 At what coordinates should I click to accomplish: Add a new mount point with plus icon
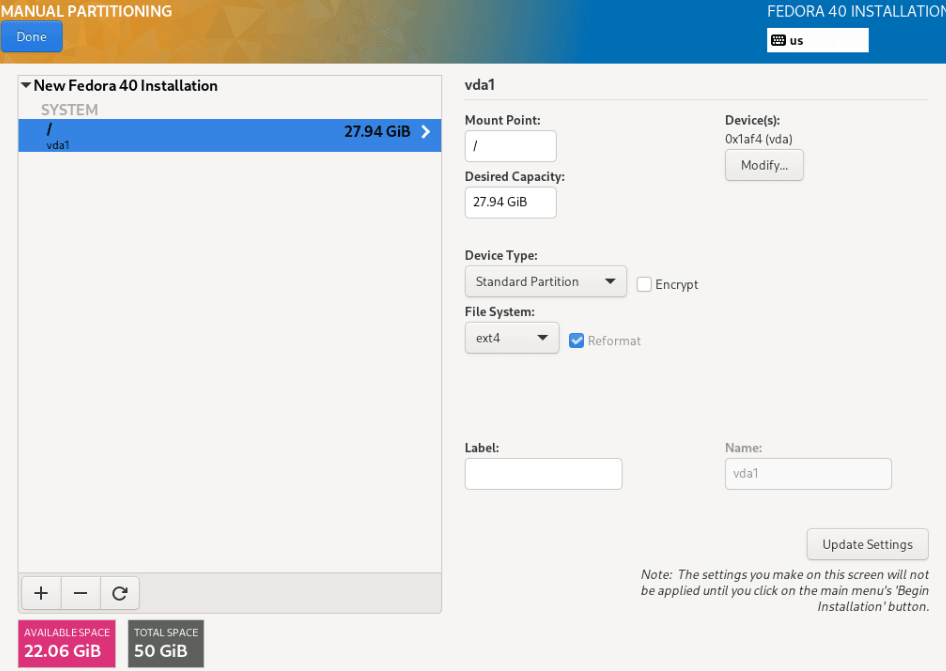pyautogui.click(x=41, y=593)
